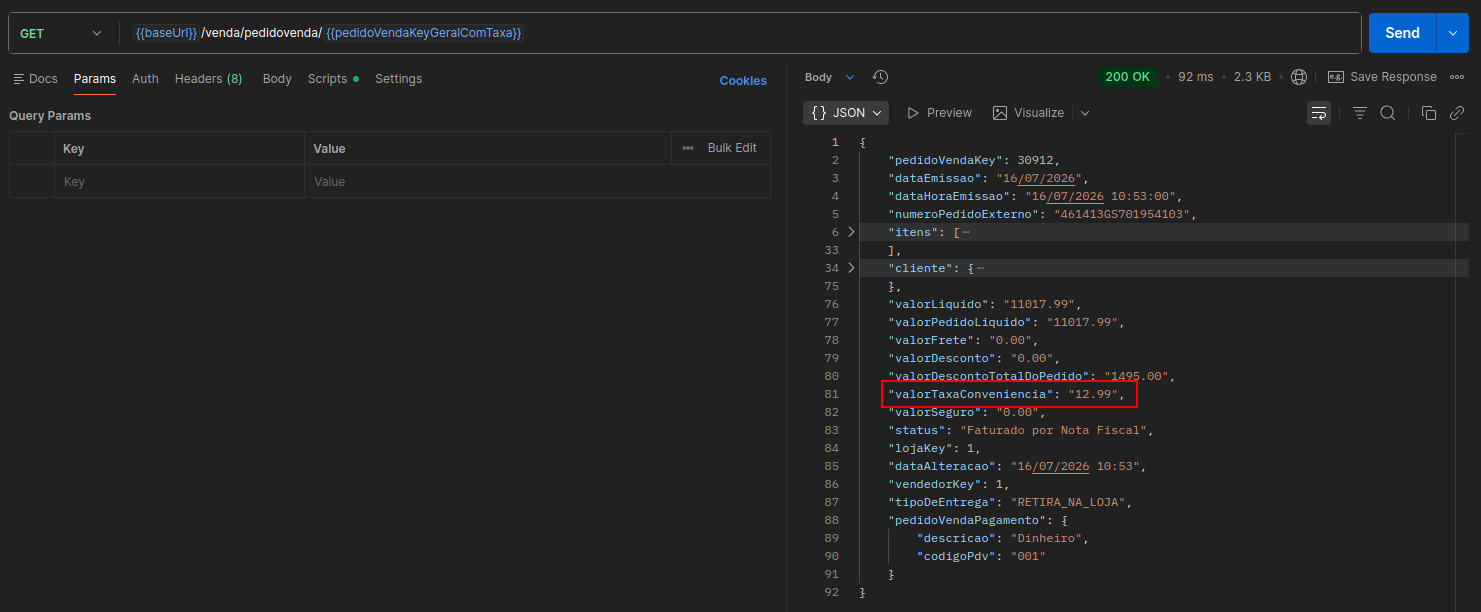Click the filter response icon
1481x612 pixels.
[1360, 113]
